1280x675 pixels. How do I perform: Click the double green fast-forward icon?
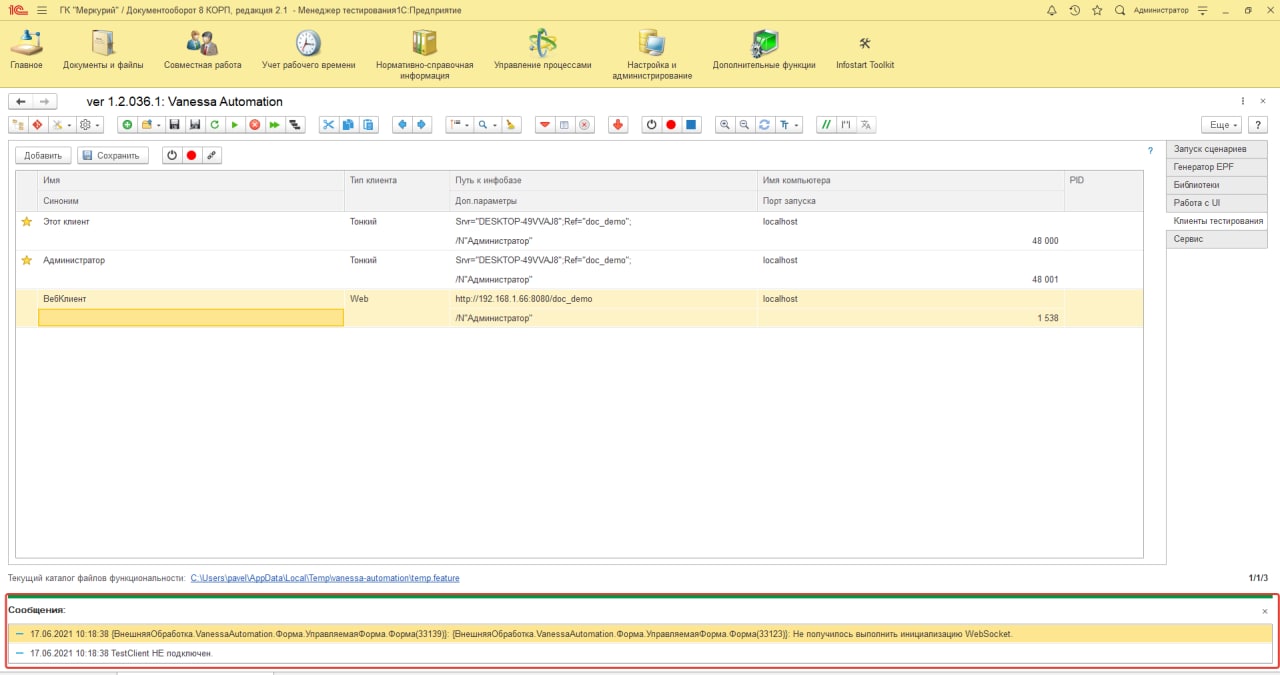tap(274, 125)
